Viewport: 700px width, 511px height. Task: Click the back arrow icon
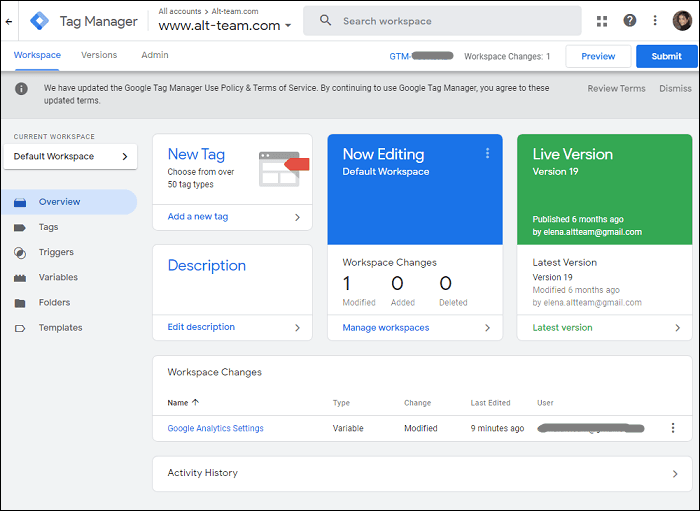pyautogui.click(x=9, y=21)
